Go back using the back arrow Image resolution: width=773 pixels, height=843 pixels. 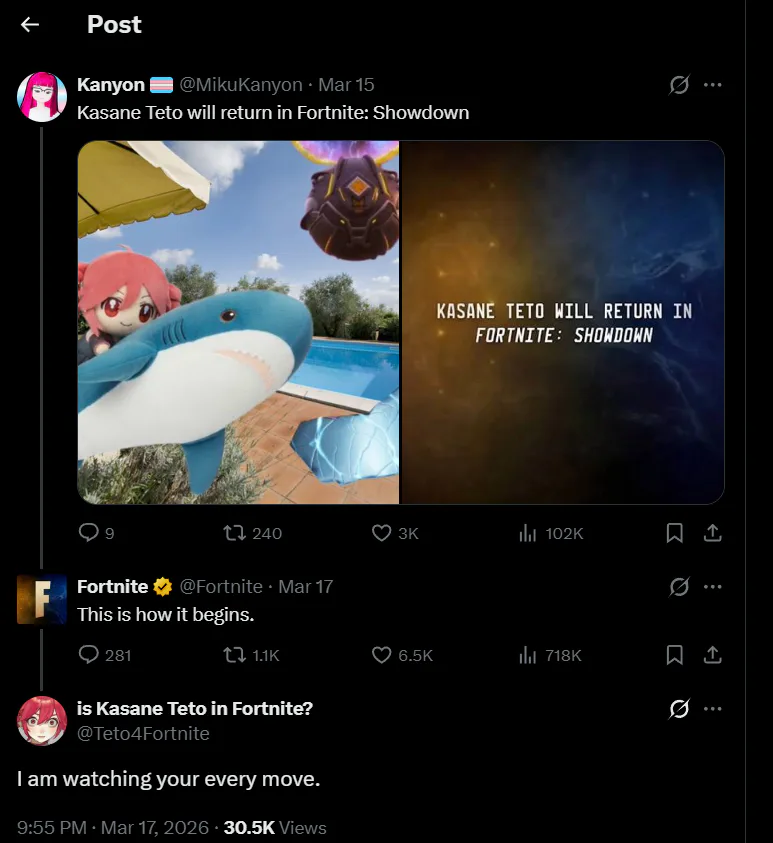point(30,24)
